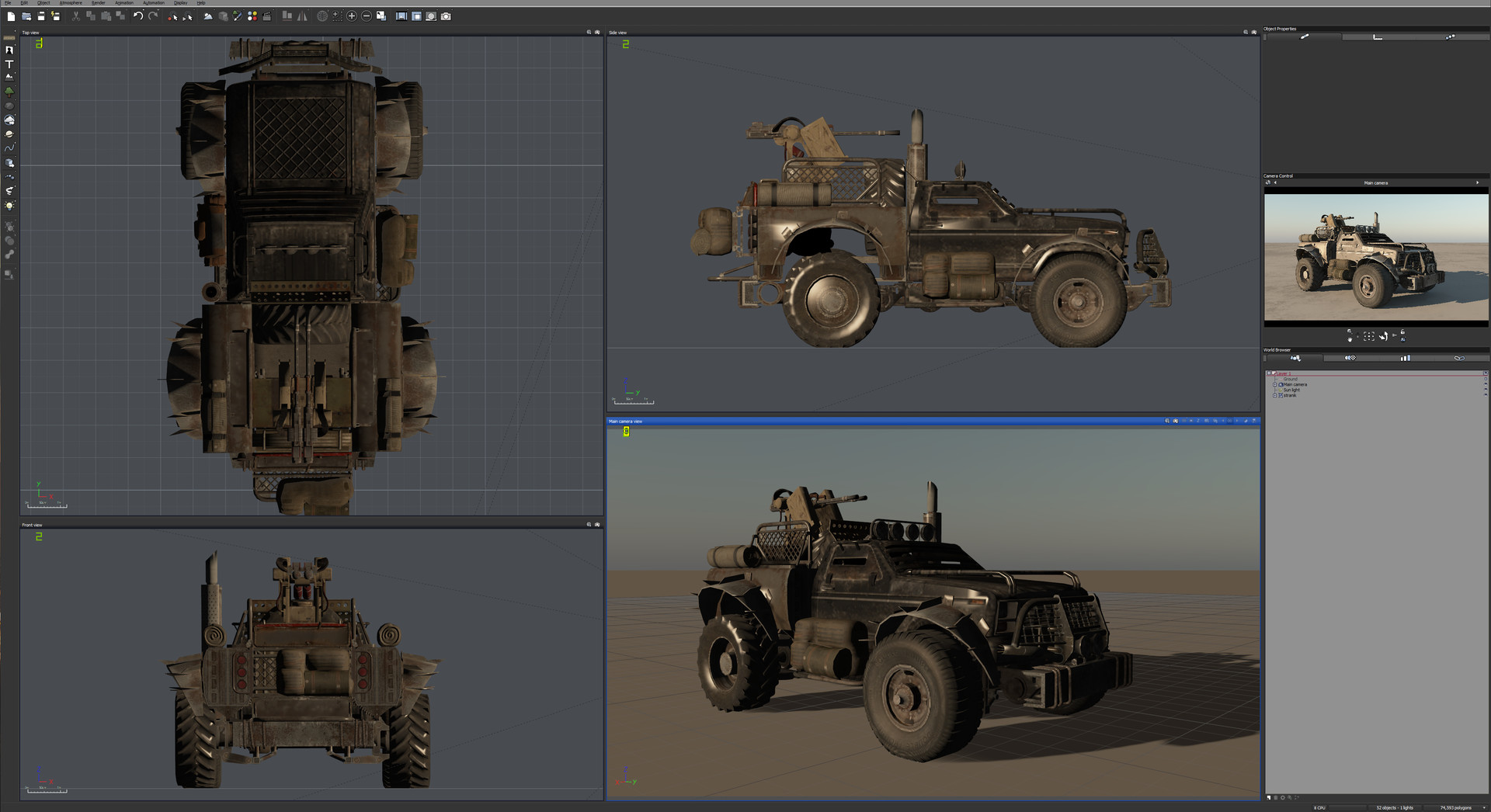Open the Material editor paintbrush icon

[237, 16]
